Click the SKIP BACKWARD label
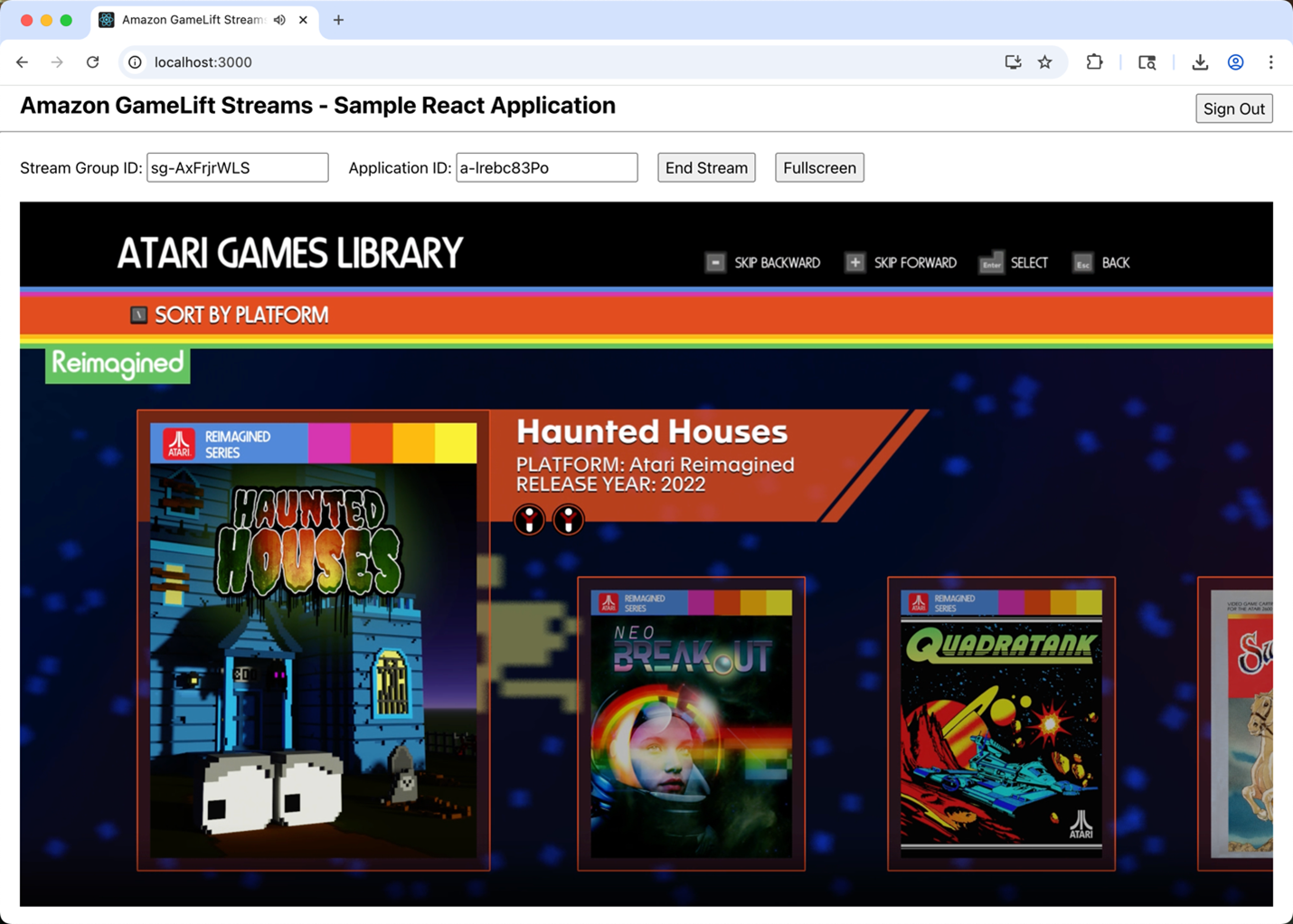 pos(778,263)
